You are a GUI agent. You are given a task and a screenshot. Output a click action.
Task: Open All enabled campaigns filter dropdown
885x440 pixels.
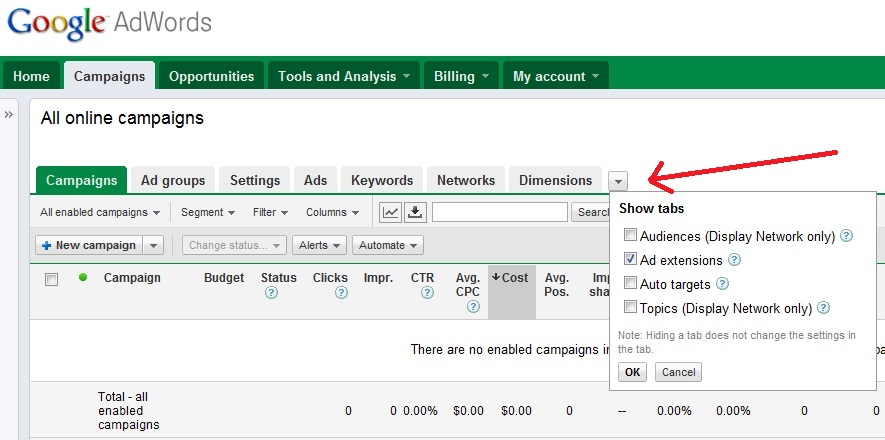(100, 213)
